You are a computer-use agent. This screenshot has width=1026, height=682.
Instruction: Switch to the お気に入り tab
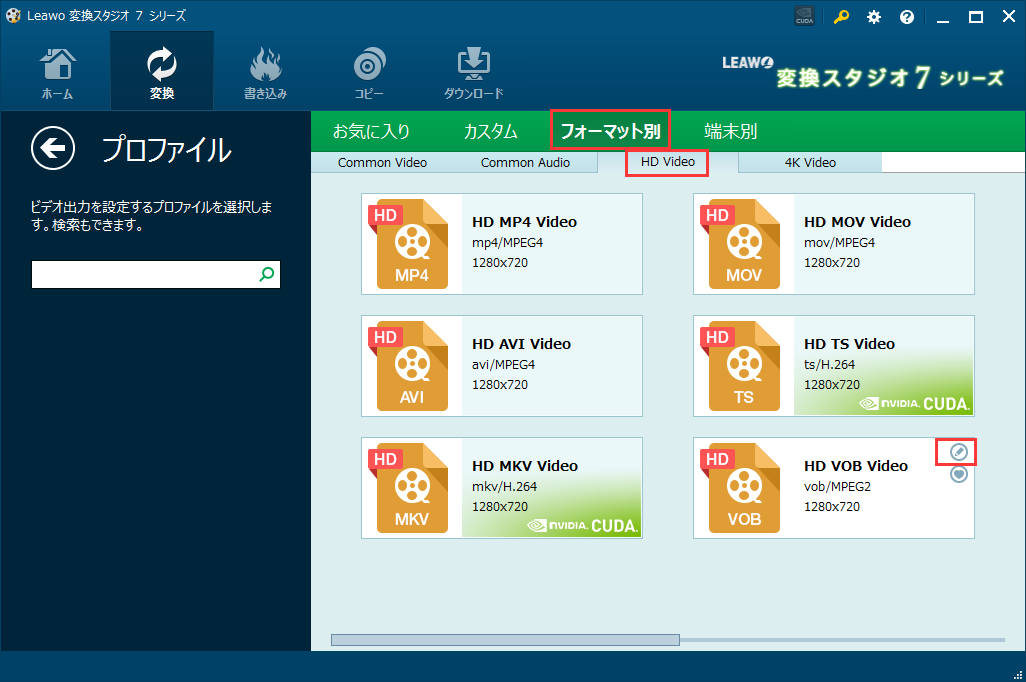371,131
